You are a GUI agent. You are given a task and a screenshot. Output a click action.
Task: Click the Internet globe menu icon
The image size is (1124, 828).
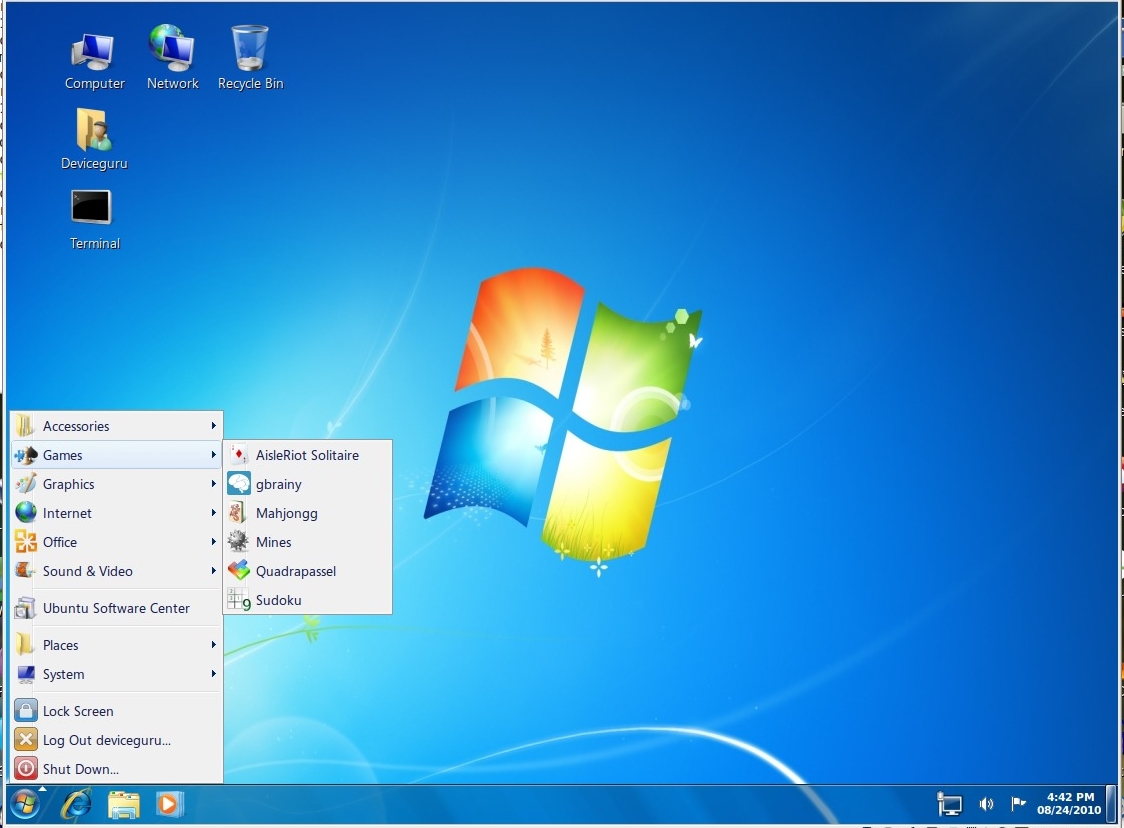point(26,512)
